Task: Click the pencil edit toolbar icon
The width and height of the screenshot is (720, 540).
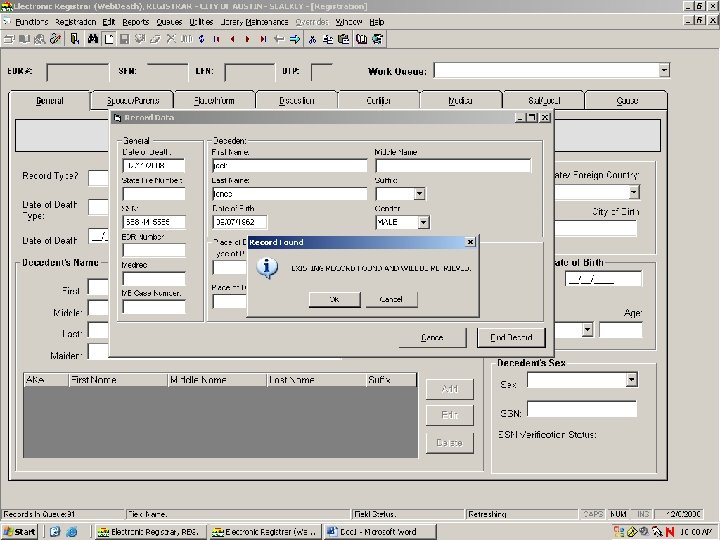Action: coord(56,39)
